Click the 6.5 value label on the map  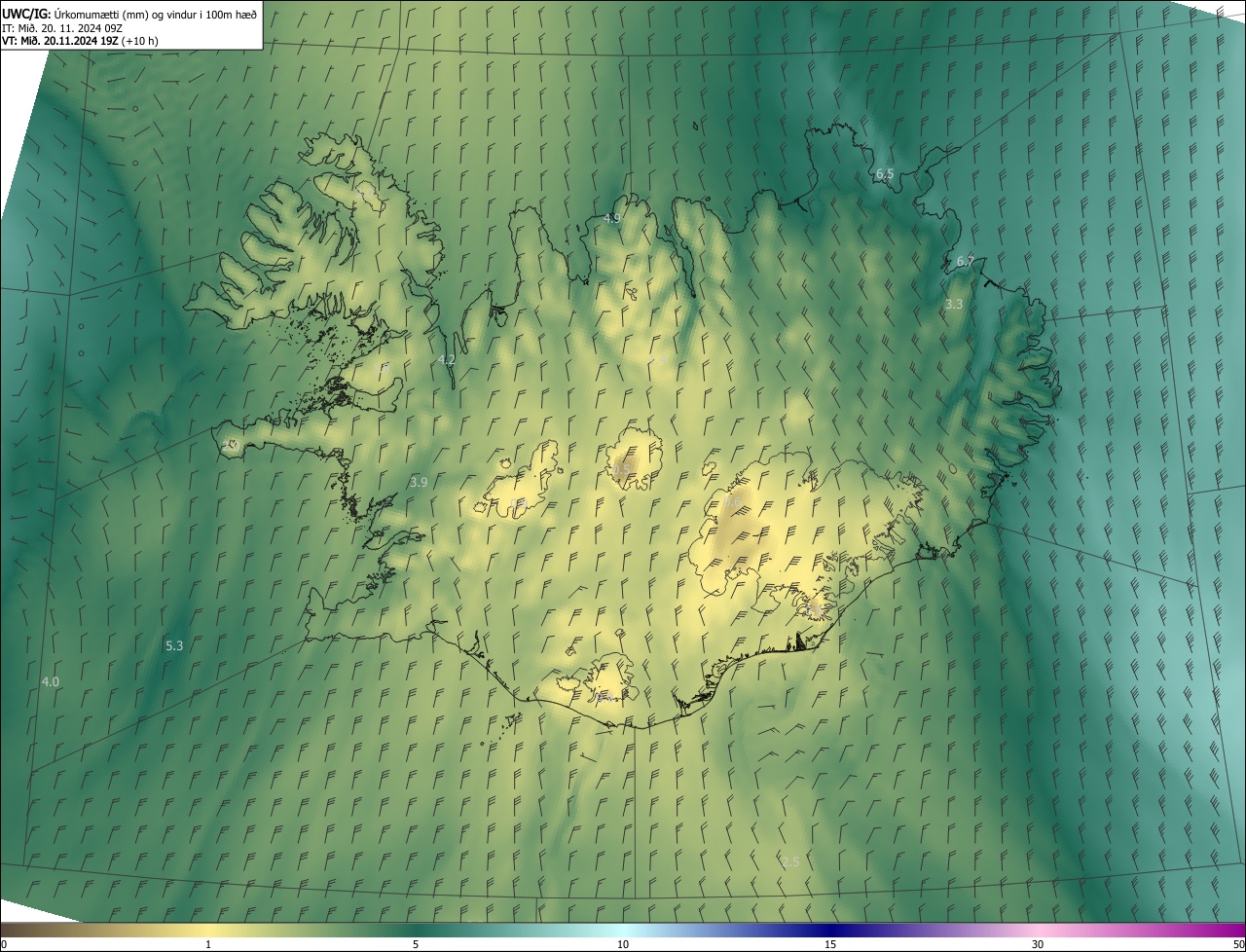pyautogui.click(x=885, y=174)
